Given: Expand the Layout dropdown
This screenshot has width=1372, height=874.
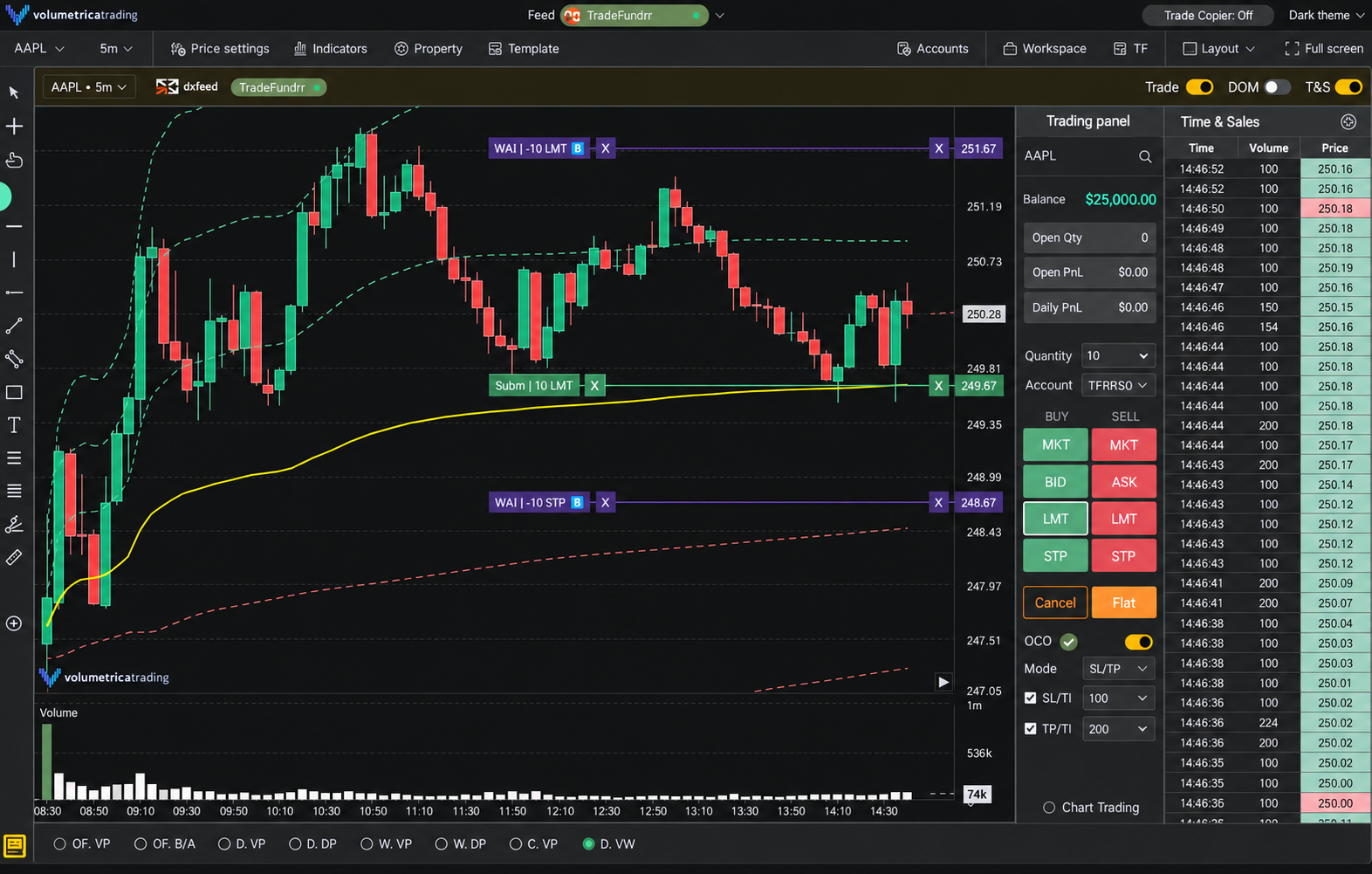Looking at the screenshot, I should (1219, 49).
